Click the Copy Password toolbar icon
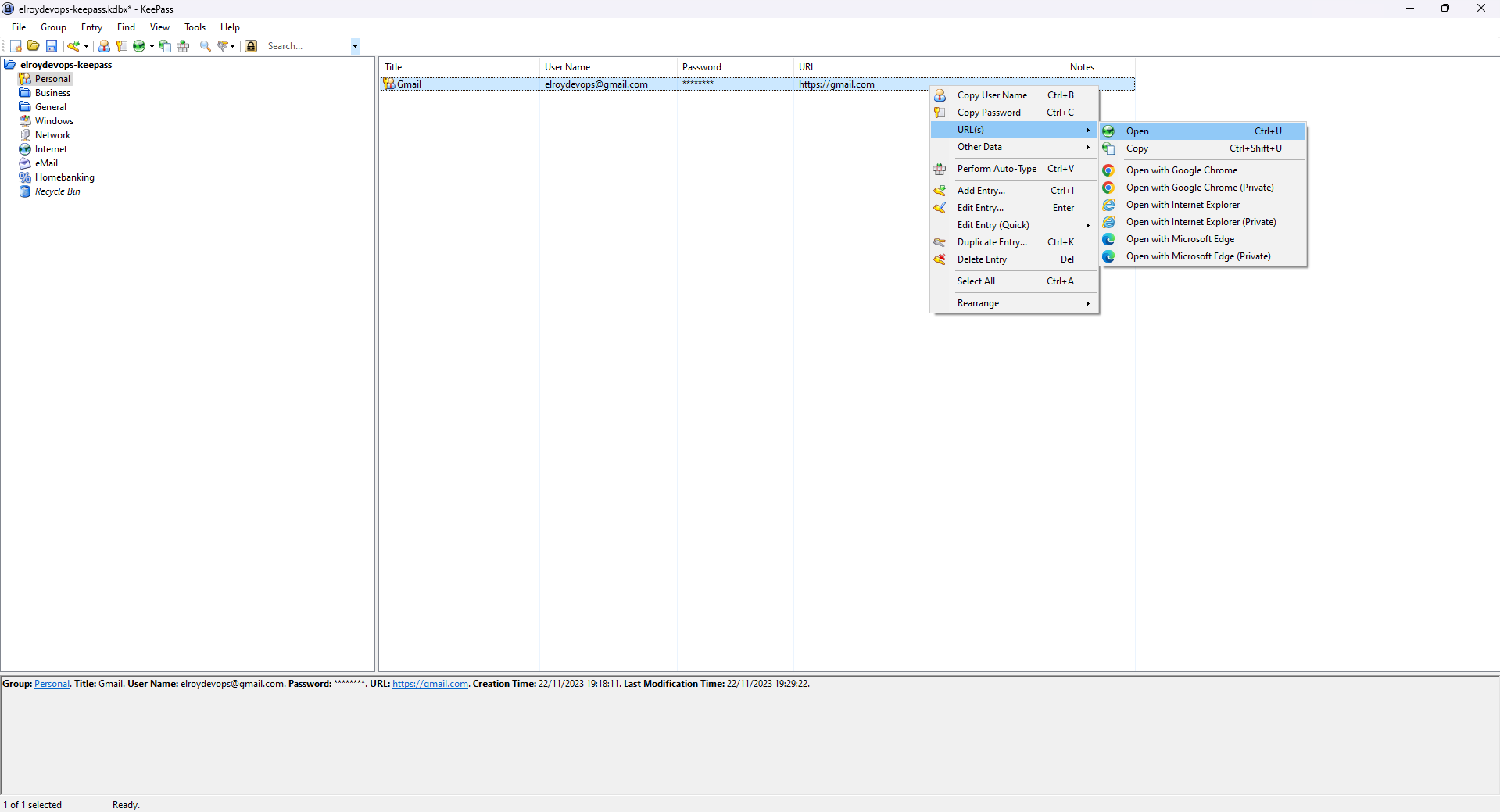Screen dimensions: 1500x812 point(122,46)
